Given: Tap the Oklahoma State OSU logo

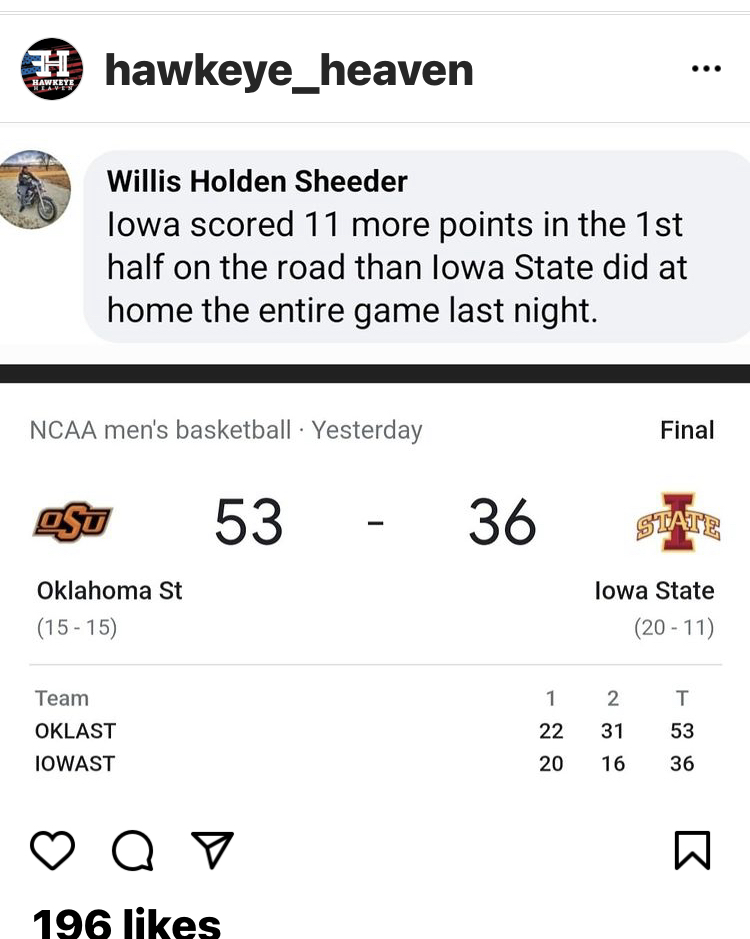Looking at the screenshot, I should point(73,522).
